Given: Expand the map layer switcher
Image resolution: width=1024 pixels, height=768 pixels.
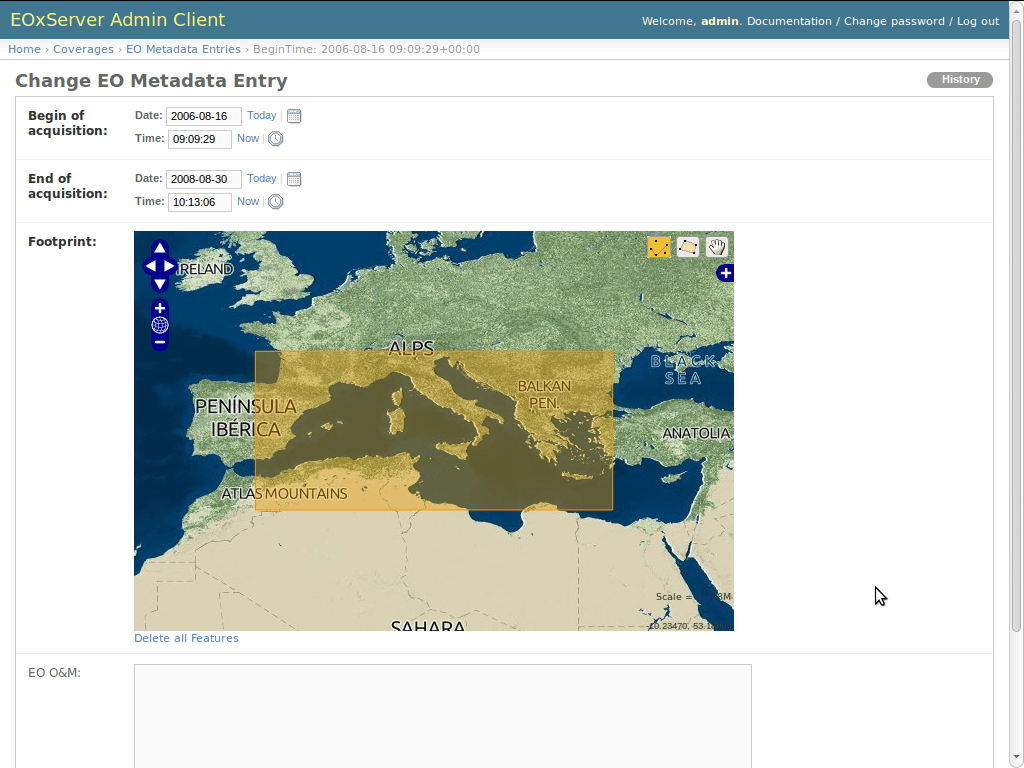Looking at the screenshot, I should point(725,273).
